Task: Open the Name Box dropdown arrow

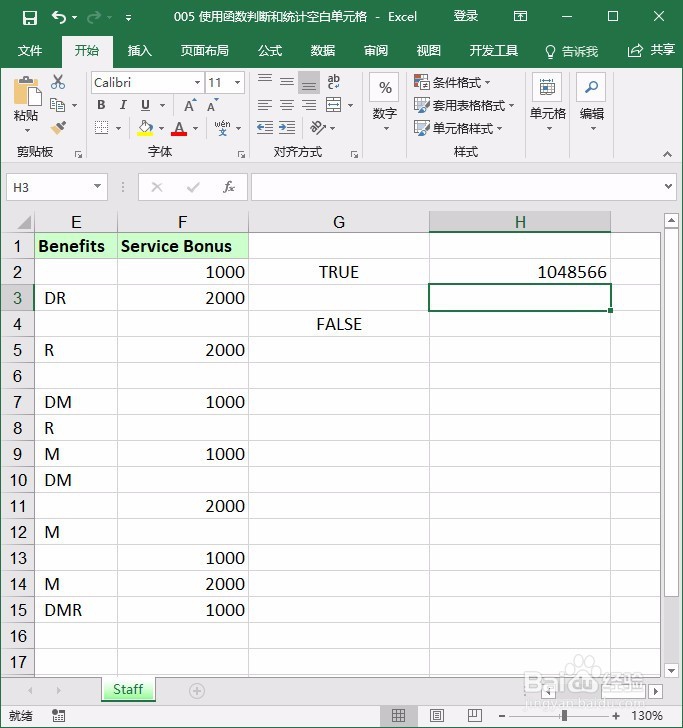Action: [97, 187]
